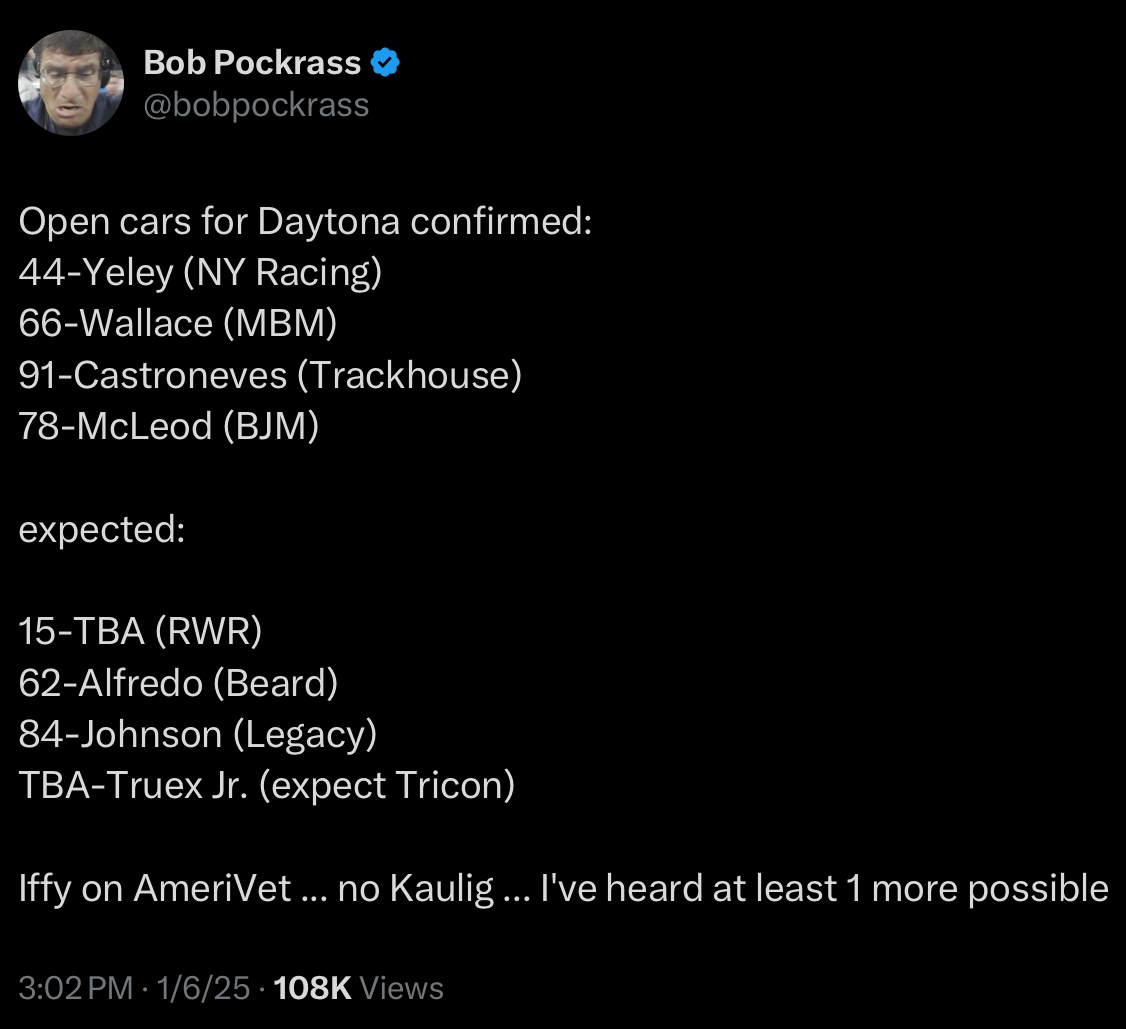This screenshot has height=1029, width=1126.
Task: Open the 108K Views count
Action: [x=358, y=988]
